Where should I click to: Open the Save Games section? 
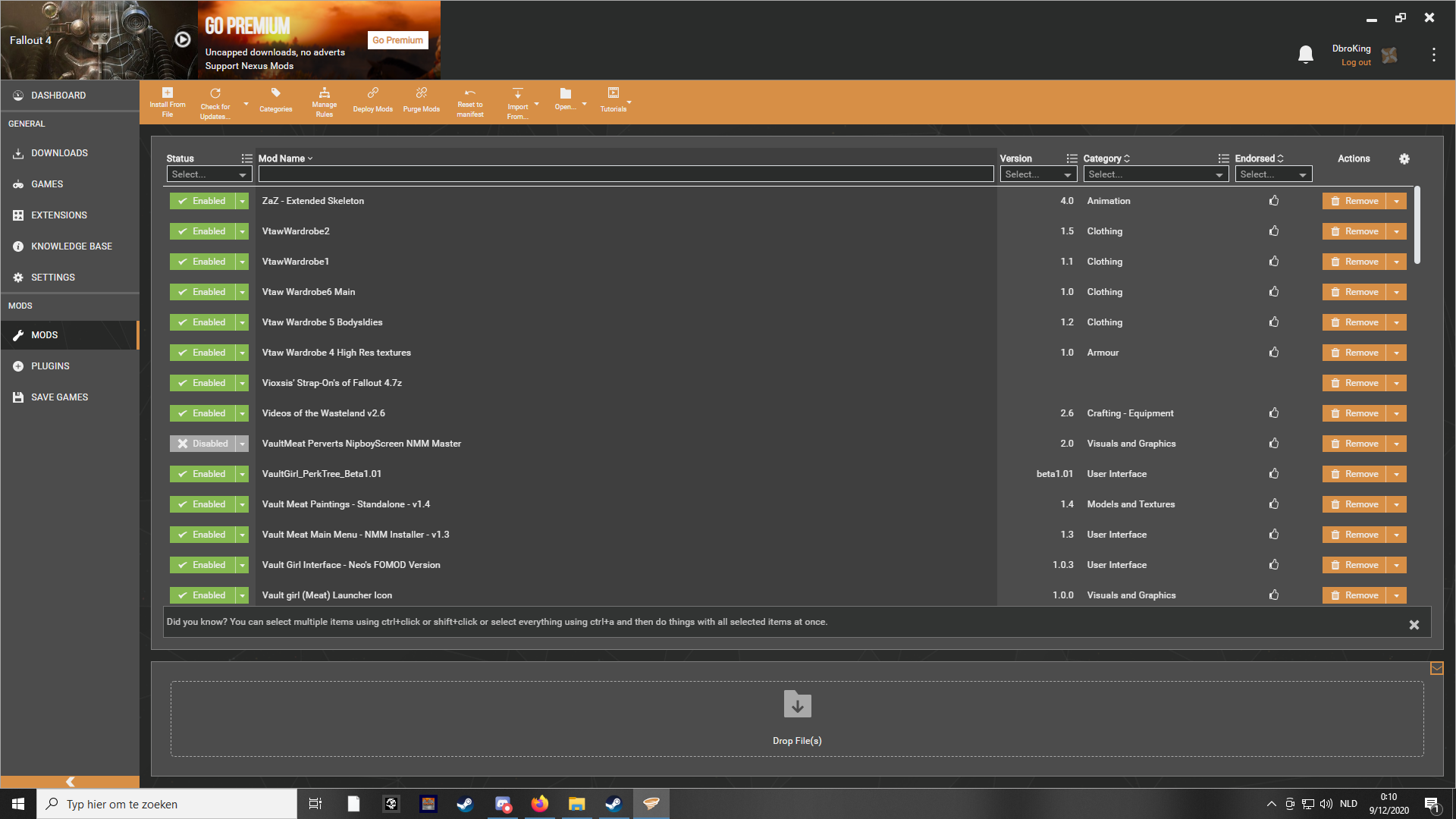point(70,397)
